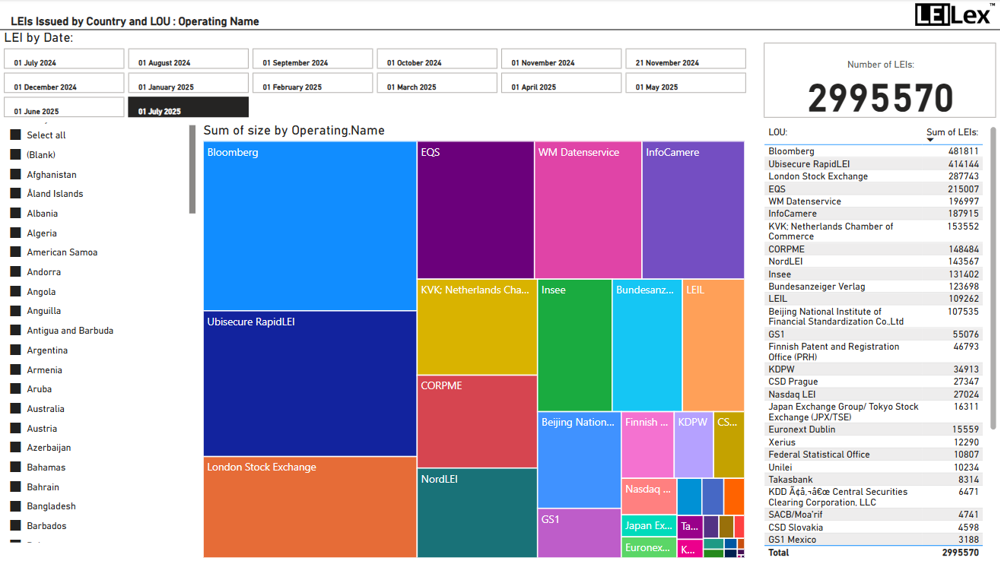The height and width of the screenshot is (561, 1000).
Task: Click the CSD Prague table row
Action: [x=873, y=381]
